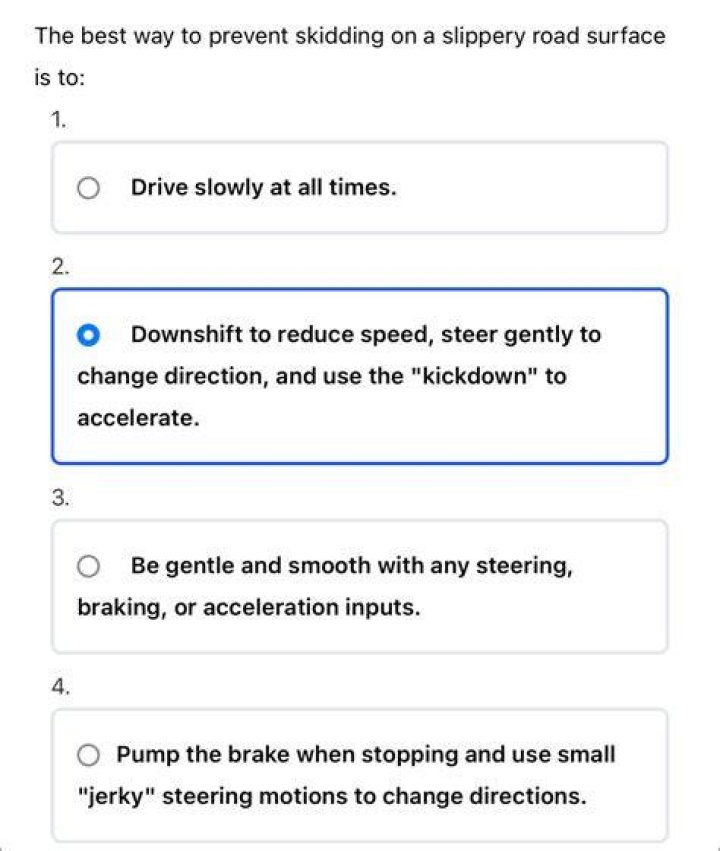
Task: Click "Be gentle and smooth with any steering" line
Action: (352, 566)
